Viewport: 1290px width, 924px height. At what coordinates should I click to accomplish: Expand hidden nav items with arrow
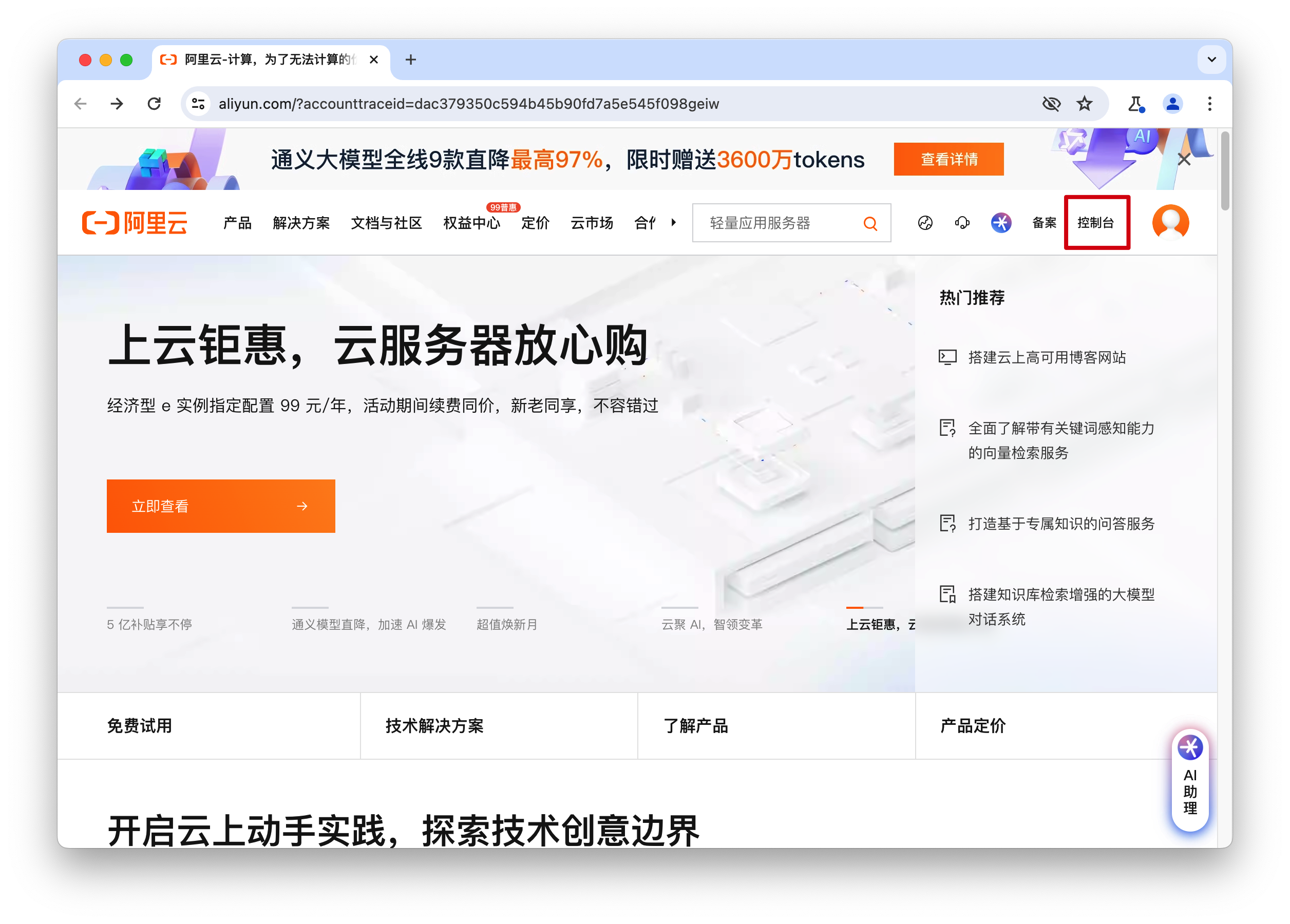673,222
